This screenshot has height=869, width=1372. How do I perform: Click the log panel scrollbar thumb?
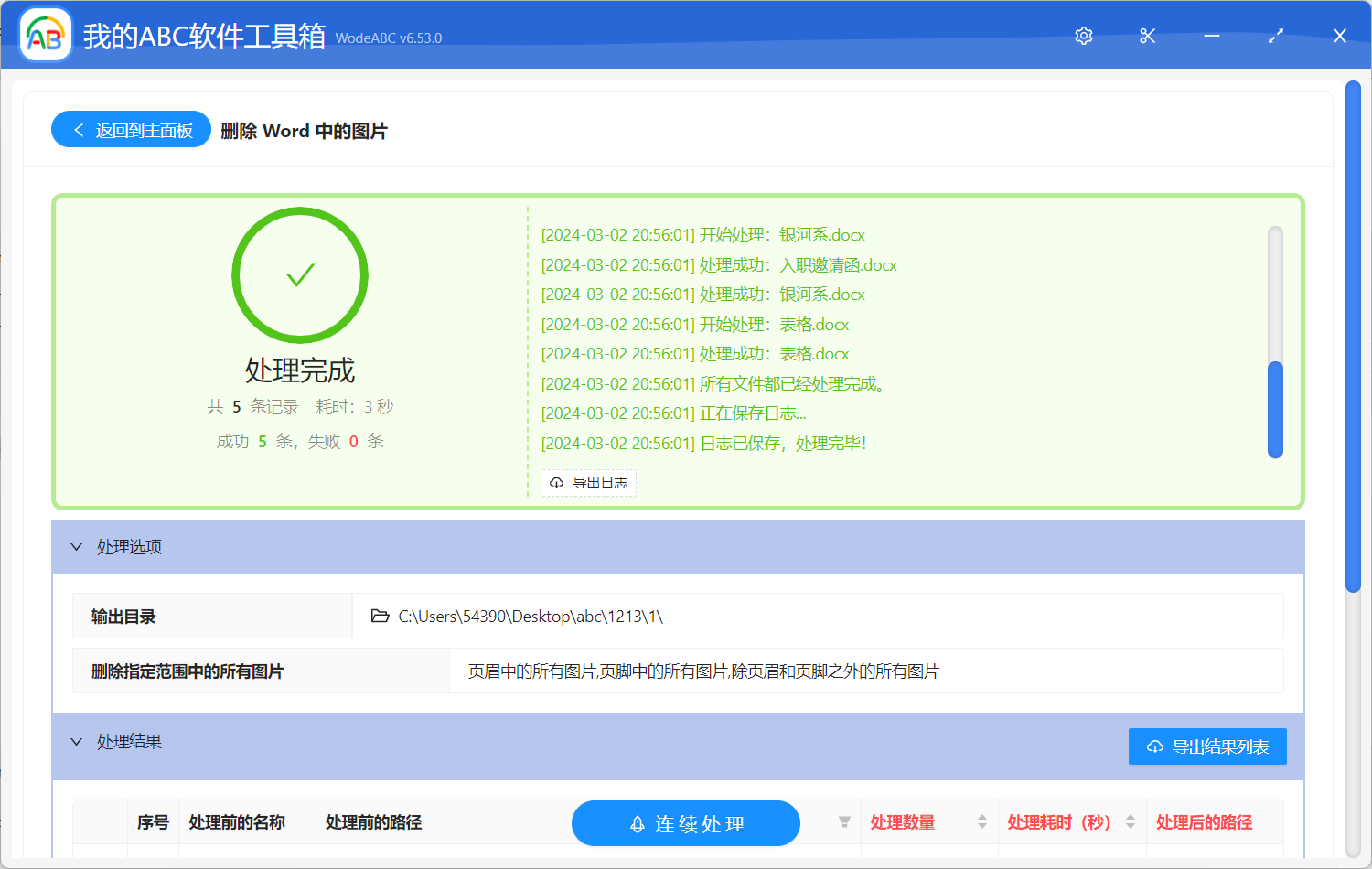pyautogui.click(x=1275, y=410)
